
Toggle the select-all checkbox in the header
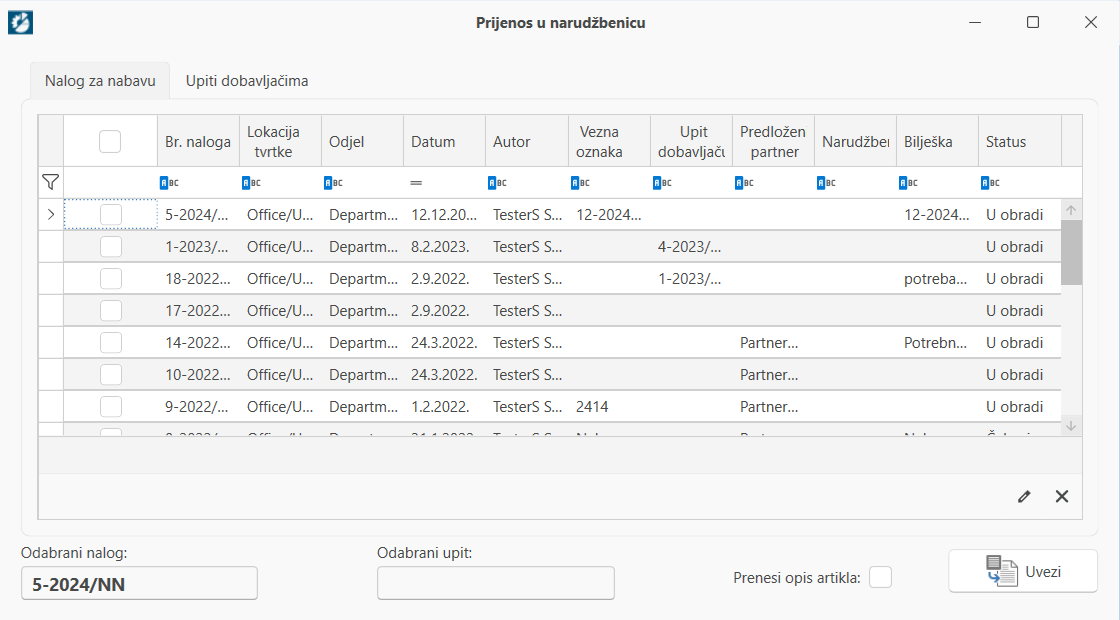(x=110, y=141)
